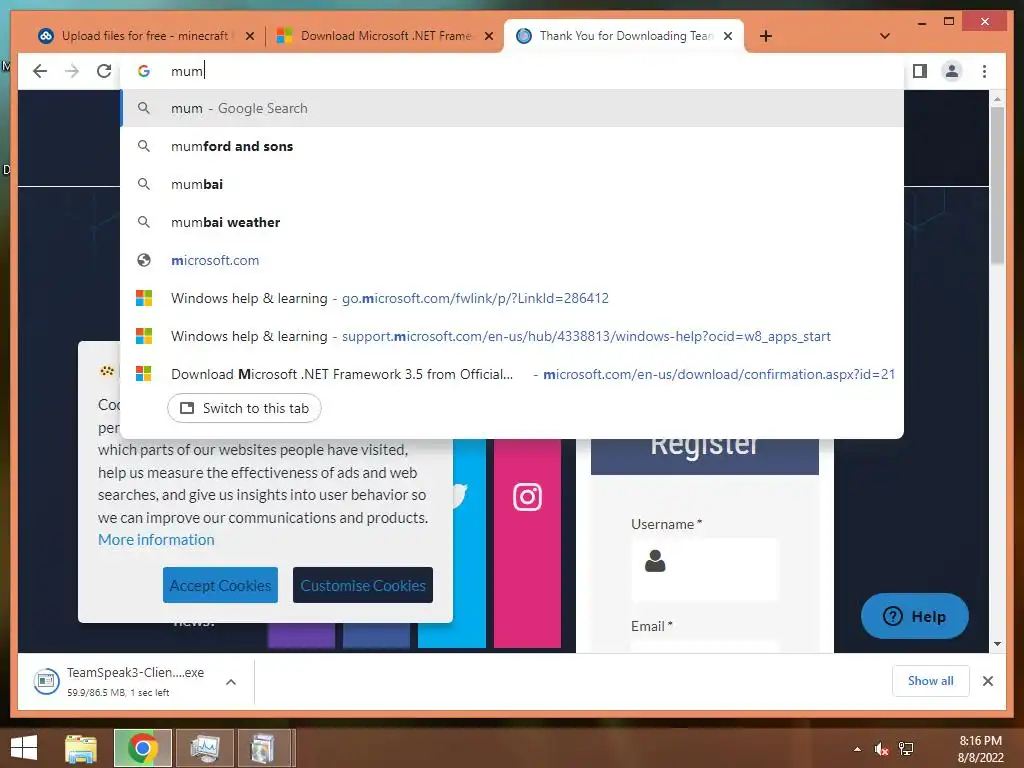The image size is (1024, 768).
Task: Close the Download Microsoft .NET tab
Action: tap(488, 36)
